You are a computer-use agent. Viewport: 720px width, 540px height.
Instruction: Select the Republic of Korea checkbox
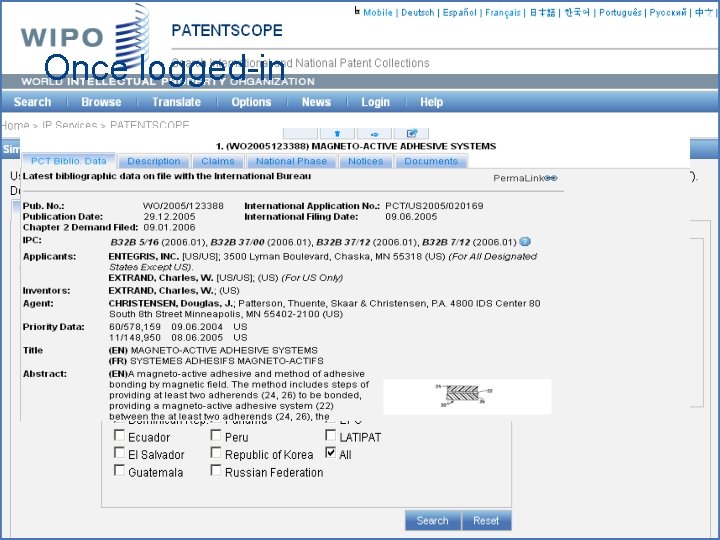click(216, 453)
